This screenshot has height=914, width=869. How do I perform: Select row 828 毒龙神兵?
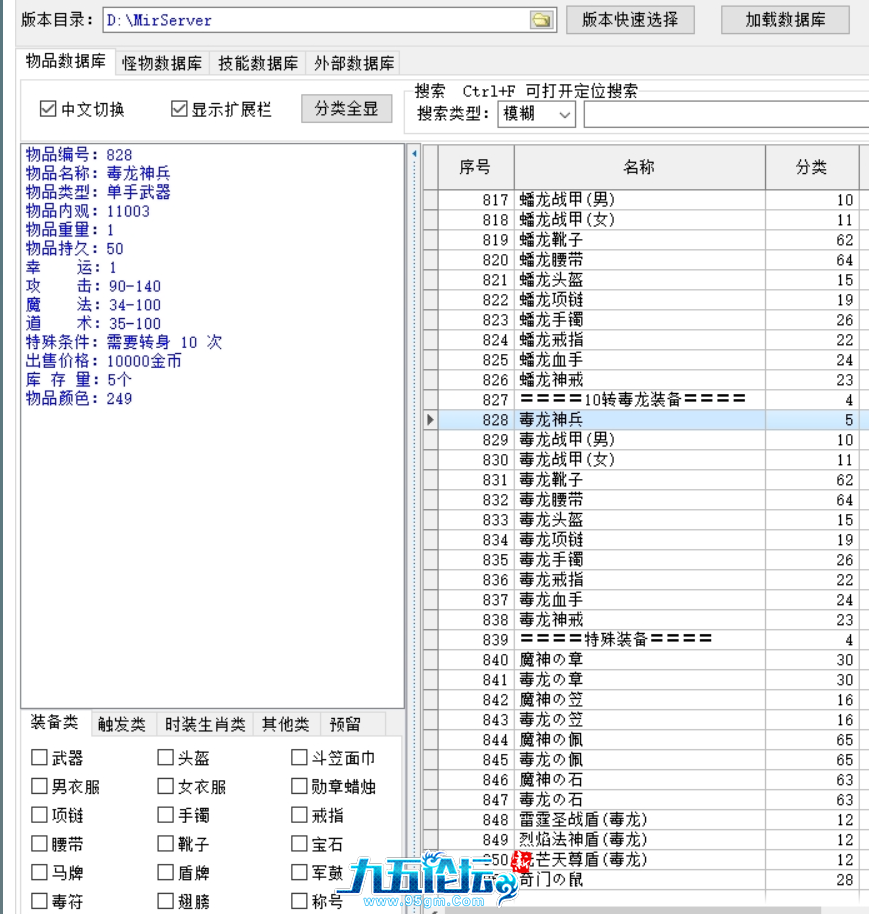647,420
